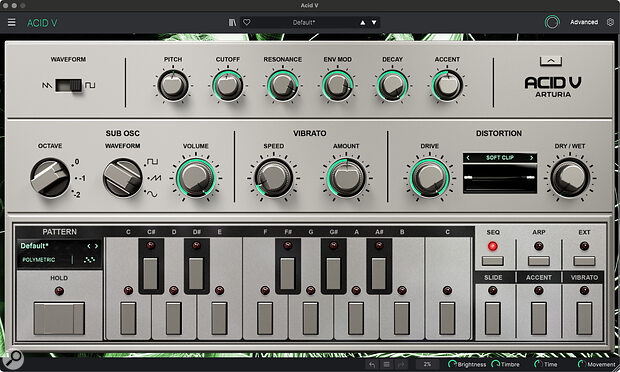Image resolution: width=620 pixels, height=372 pixels.
Task: Toggle the keyboard-panel Accent step button
Action: (x=539, y=318)
